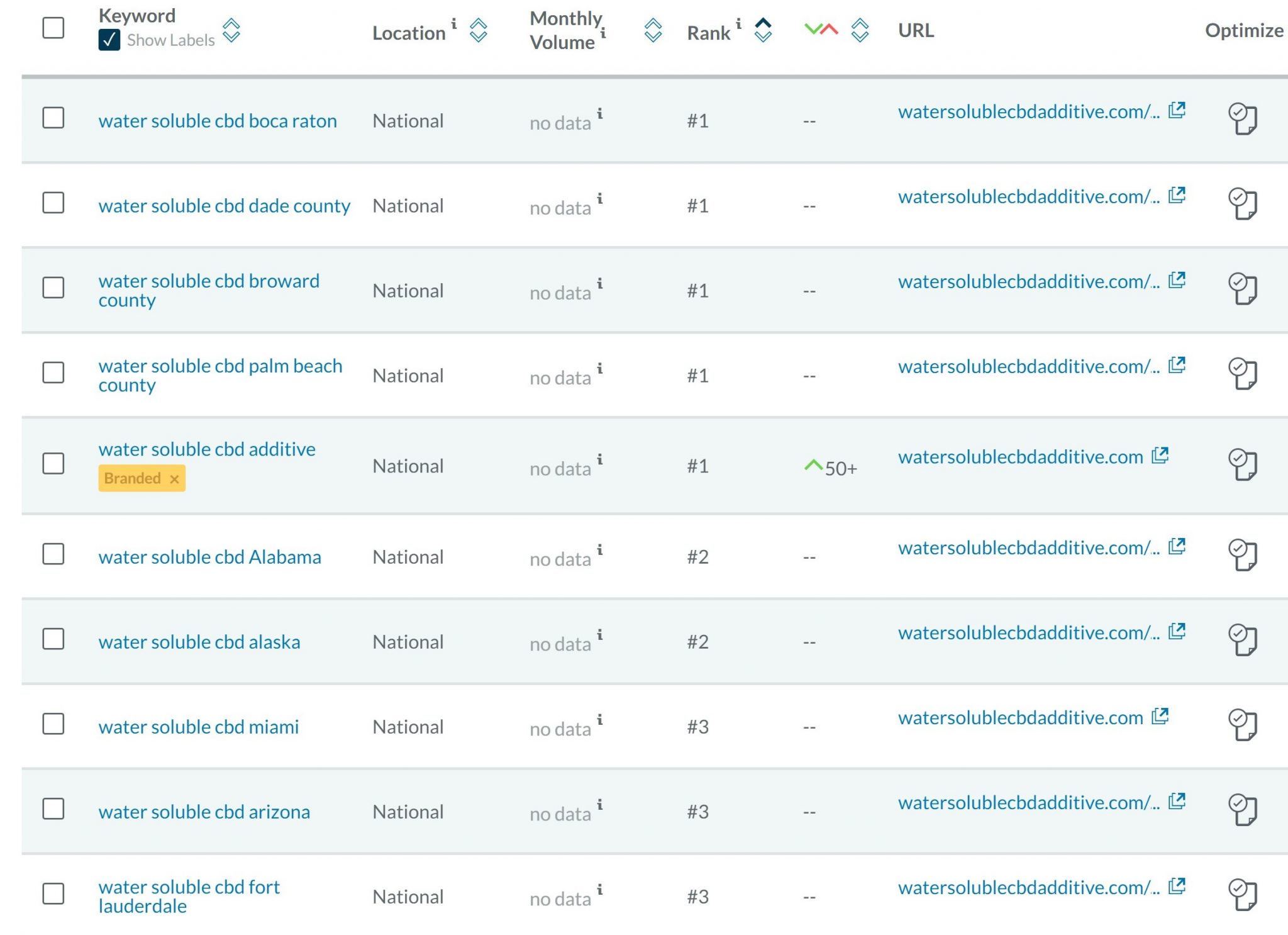Viewport: 1288px width, 935px height.
Task: Select the alaska keyword checkbox
Action: pos(53,639)
